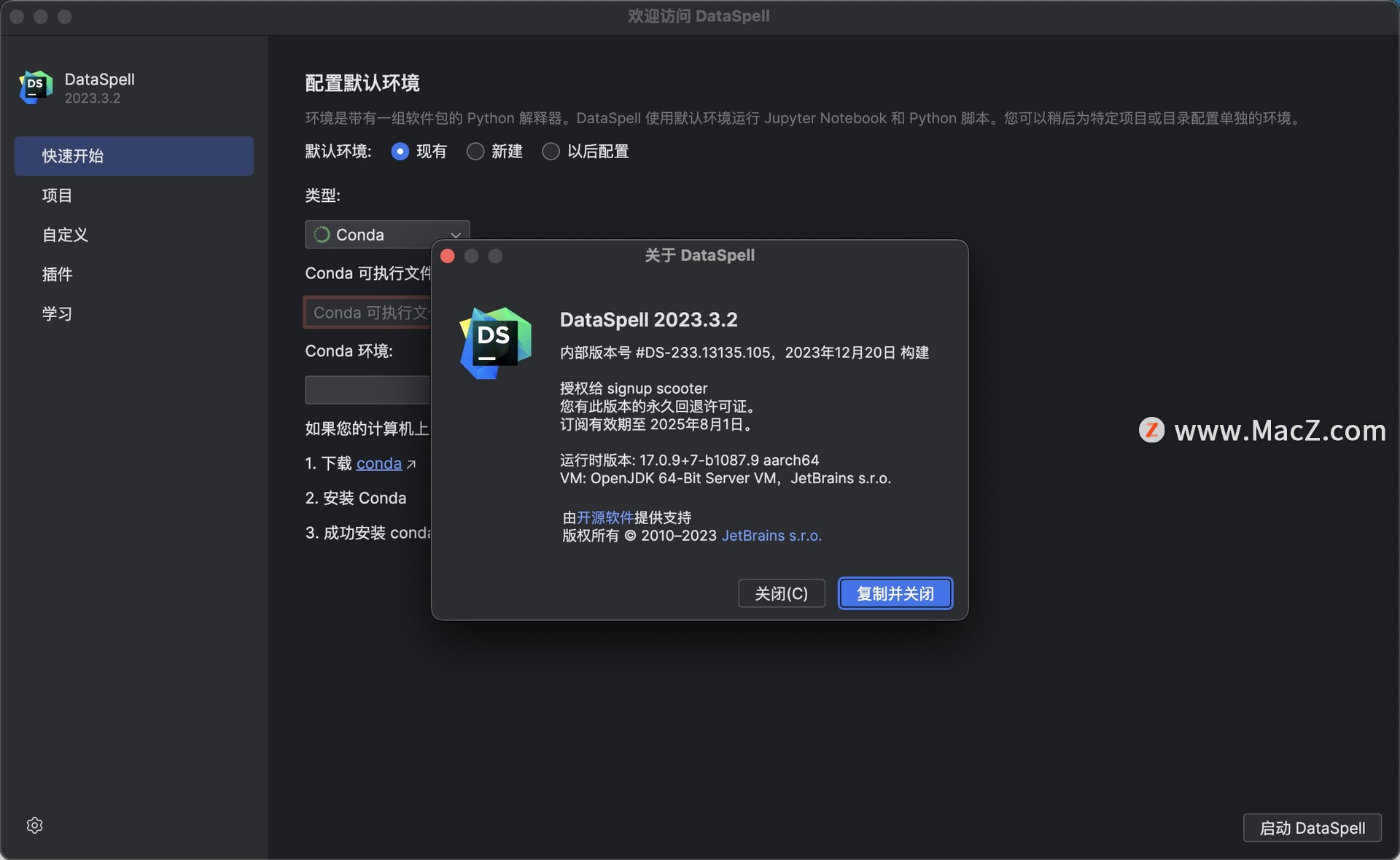This screenshot has width=1400, height=860.
Task: Click the VM: OpenJDK 64-Bit Server line
Action: [726, 479]
